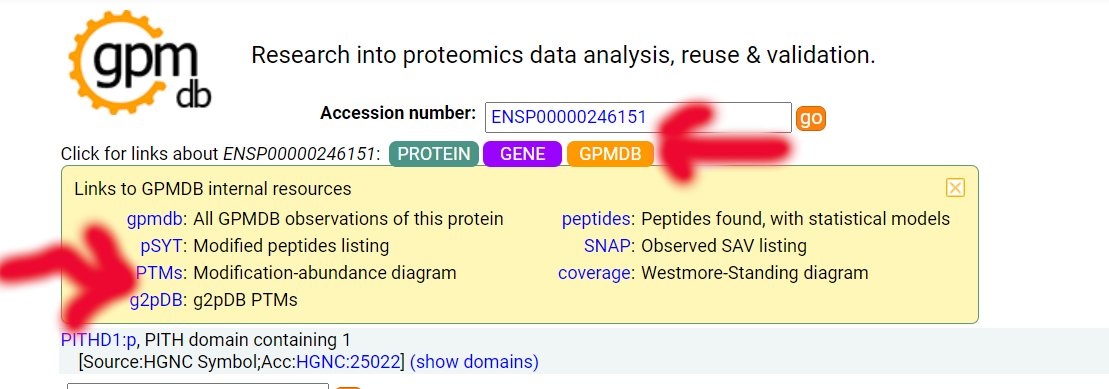Click the small orange button at bottom
Viewport: 1109px width, 389px height.
coord(348,387)
